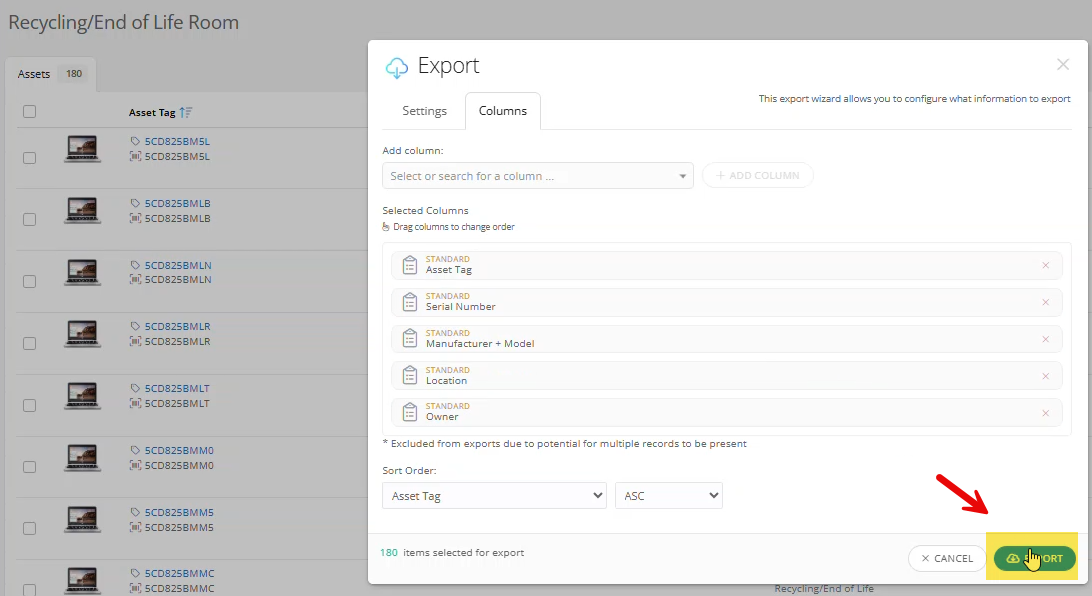The width and height of the screenshot is (1092, 596).
Task: Select the checkbox beside 5CD825BMM0
Action: (29, 465)
